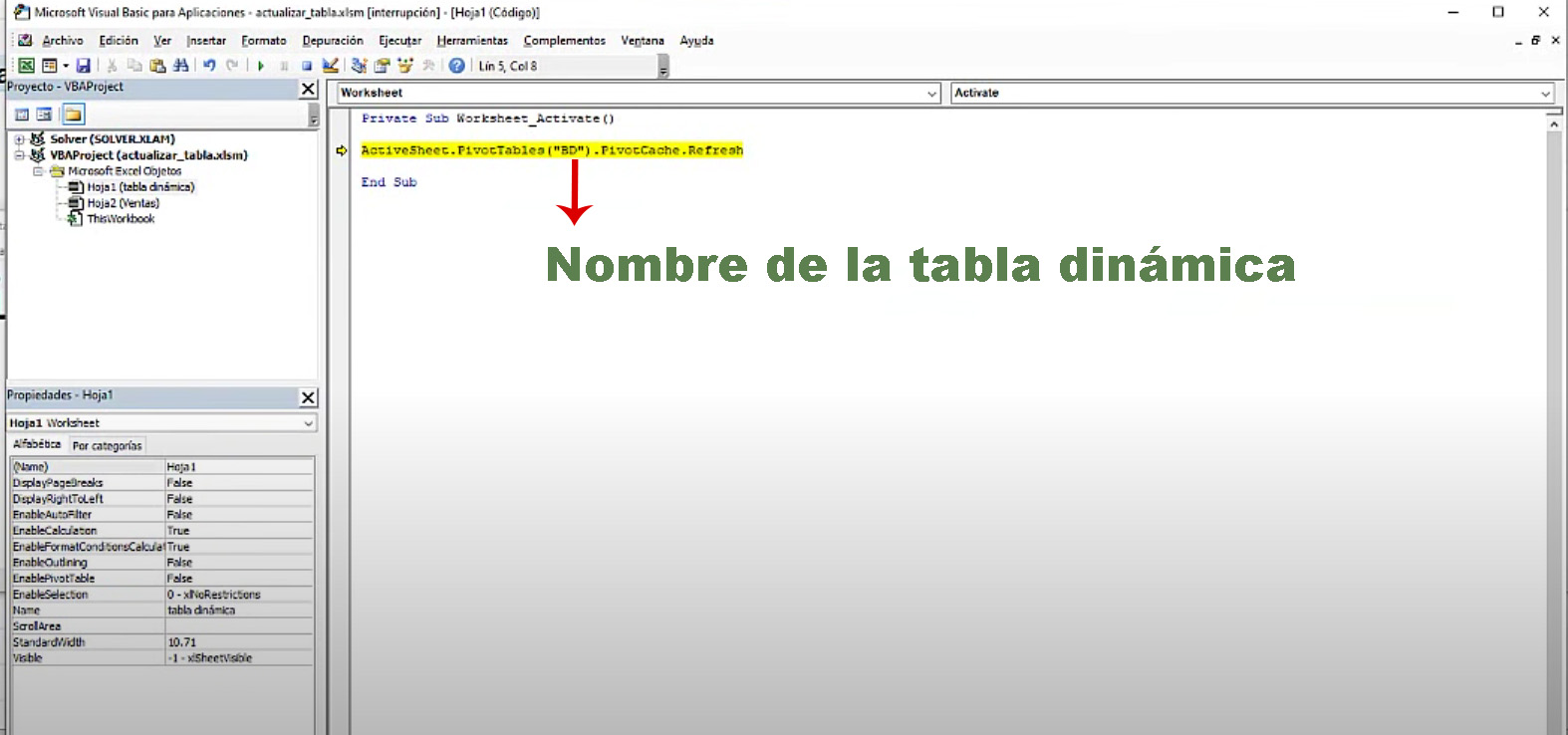Switch to the Por categorías tab
This screenshot has width=1568, height=735.
[x=107, y=446]
